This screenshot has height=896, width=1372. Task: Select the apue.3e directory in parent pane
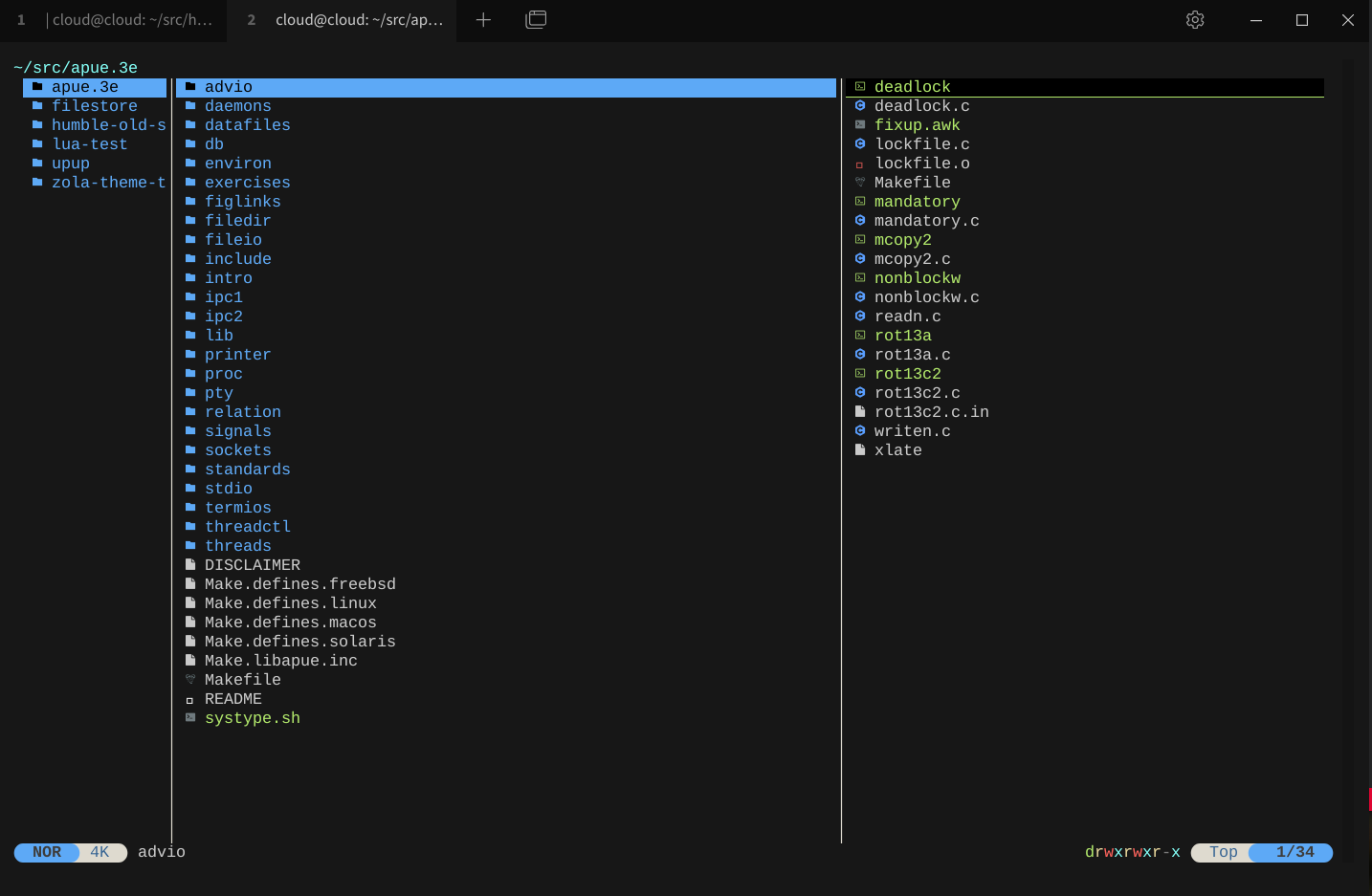click(95, 87)
